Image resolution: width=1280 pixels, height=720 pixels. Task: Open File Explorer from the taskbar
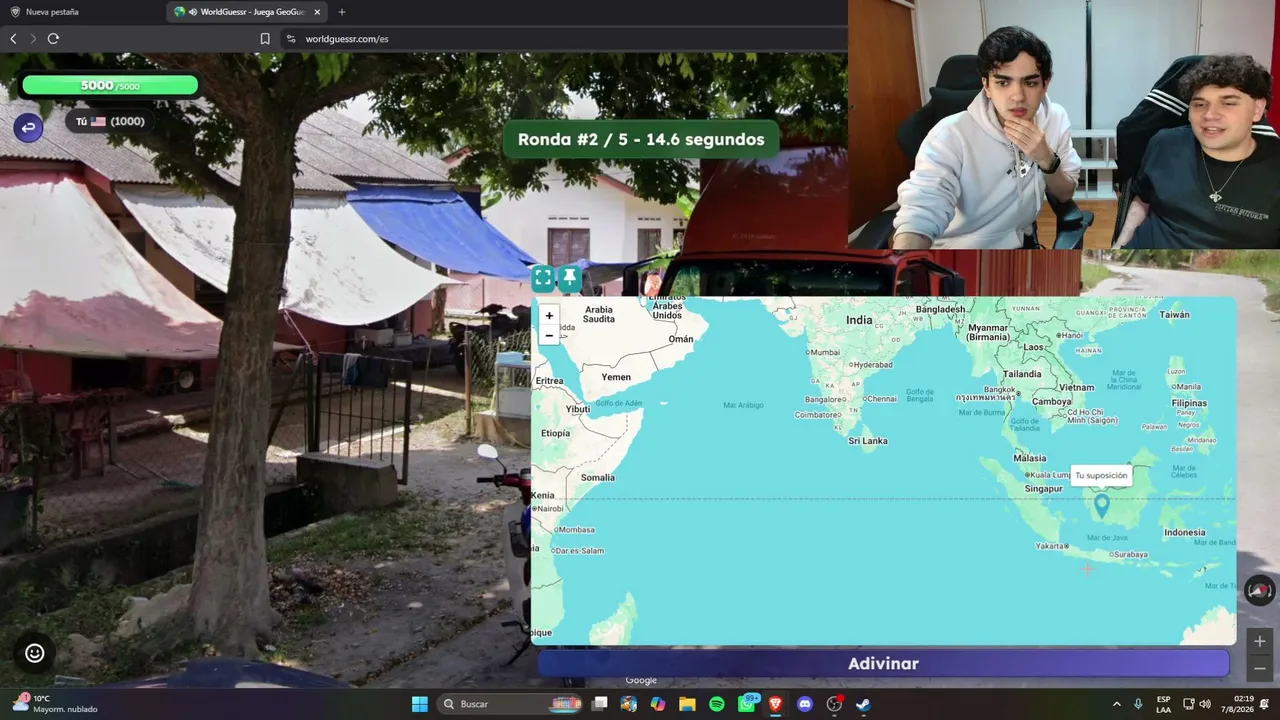(x=687, y=704)
